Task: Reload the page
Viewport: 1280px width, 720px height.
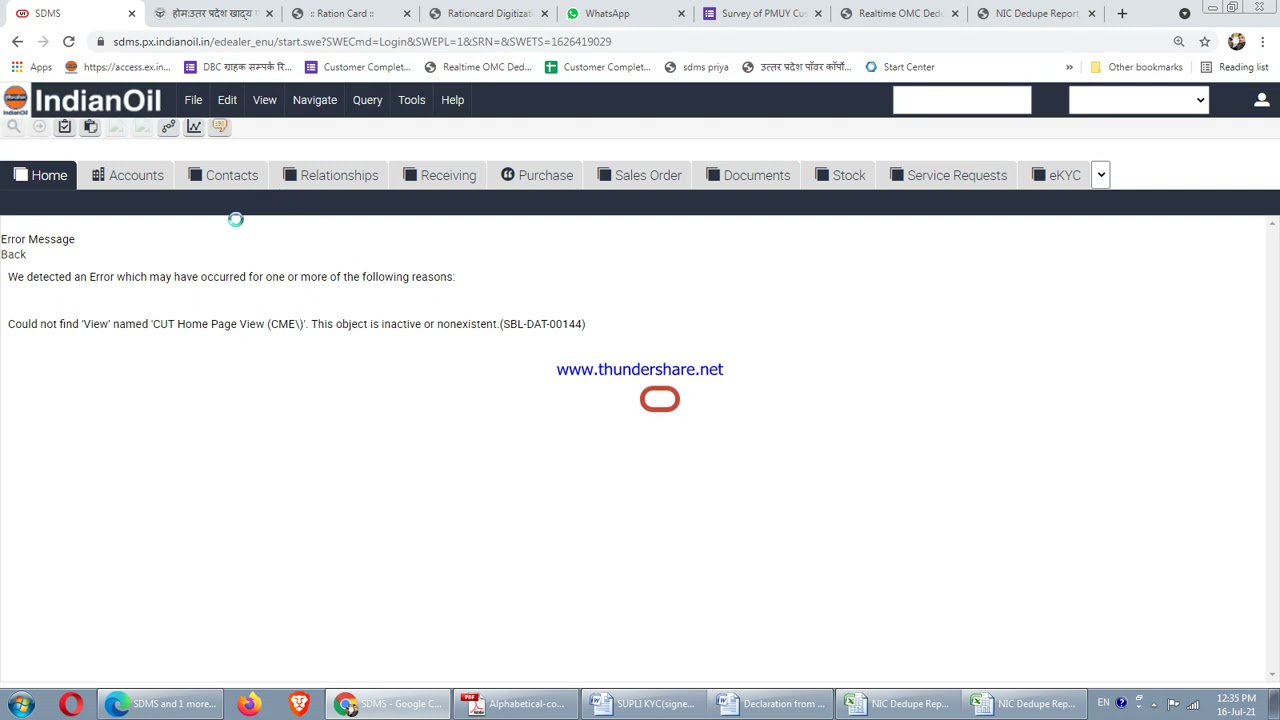Action: coord(68,42)
